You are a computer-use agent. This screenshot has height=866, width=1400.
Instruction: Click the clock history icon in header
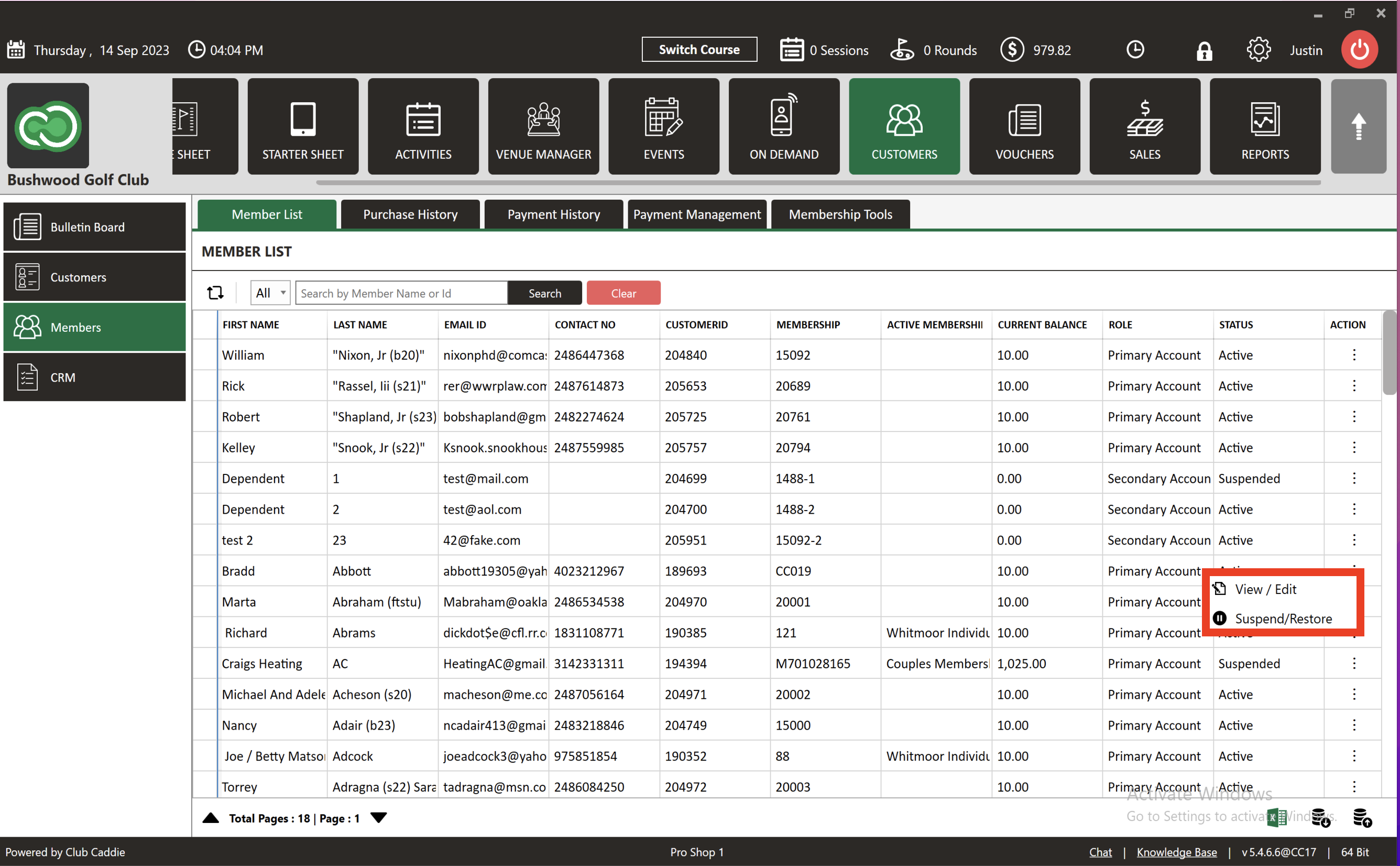[1135, 50]
